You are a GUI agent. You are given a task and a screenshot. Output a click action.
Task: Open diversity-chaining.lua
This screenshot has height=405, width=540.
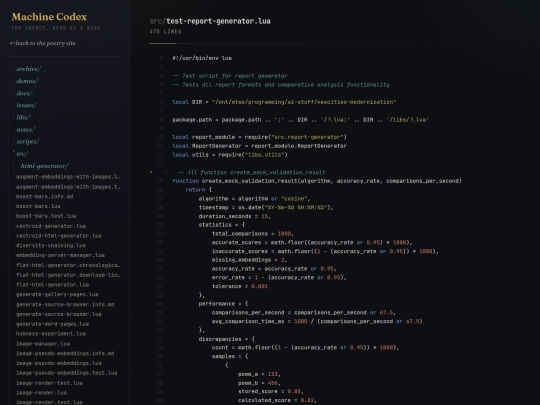pos(51,245)
